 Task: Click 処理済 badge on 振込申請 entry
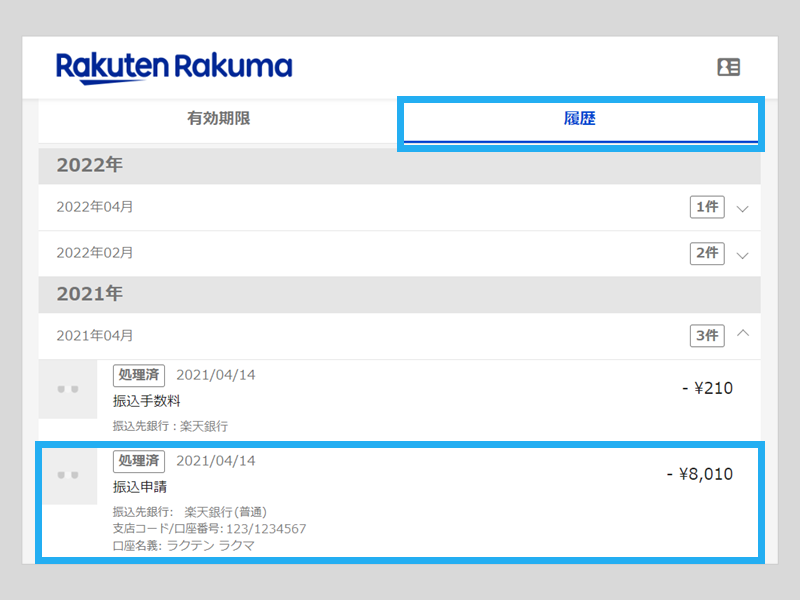tap(139, 461)
